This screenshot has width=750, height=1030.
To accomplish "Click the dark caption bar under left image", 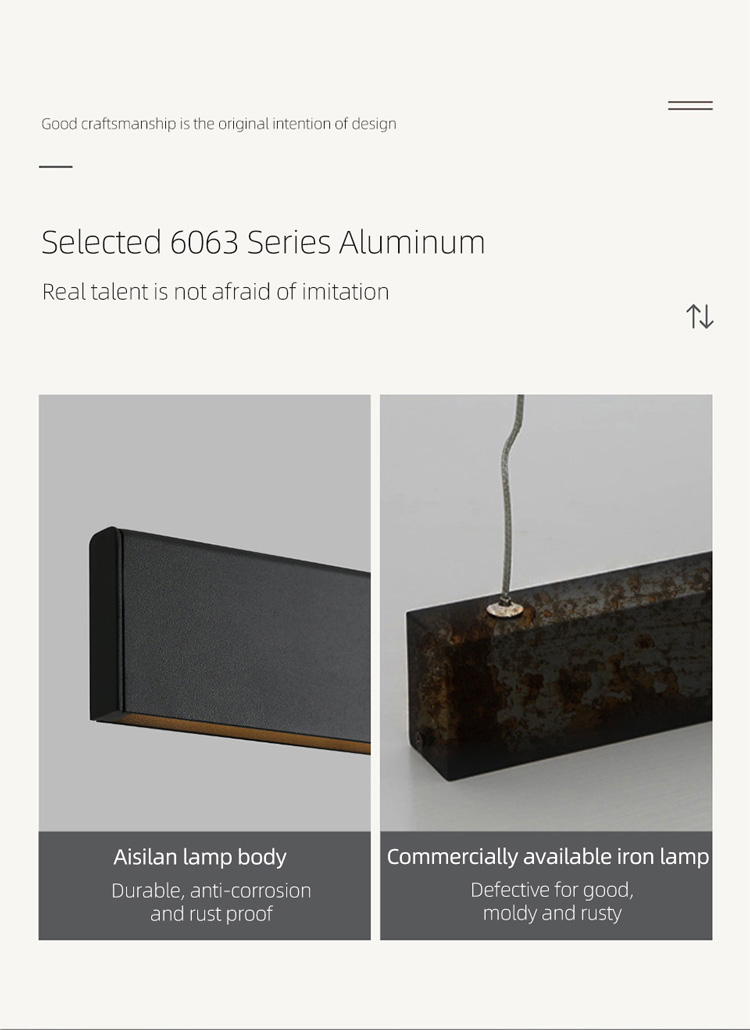I will [x=204, y=885].
